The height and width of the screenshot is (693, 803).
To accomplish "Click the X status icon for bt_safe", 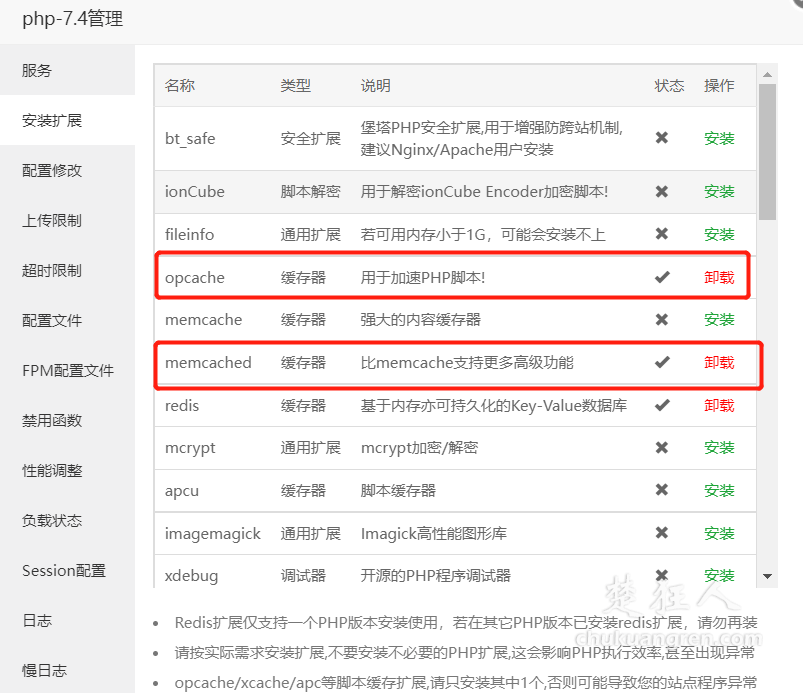I will click(661, 138).
